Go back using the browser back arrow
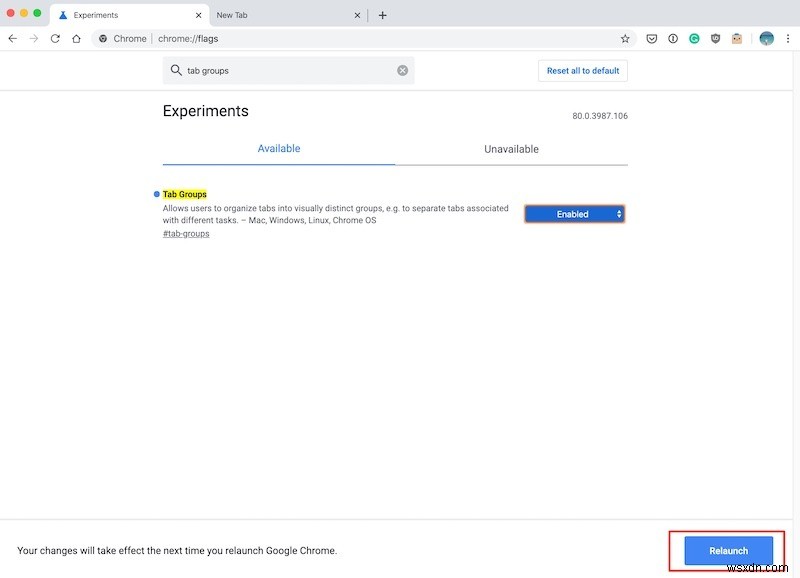The height and width of the screenshot is (578, 800). (x=13, y=39)
